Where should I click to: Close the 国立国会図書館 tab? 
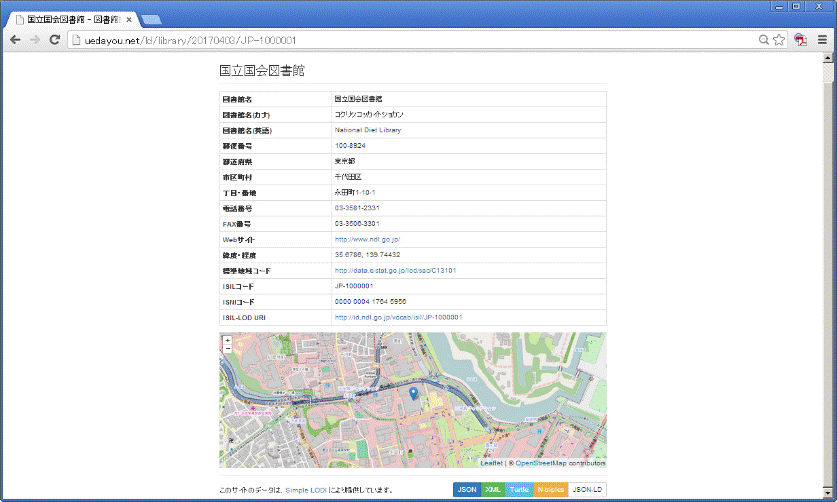[129, 20]
